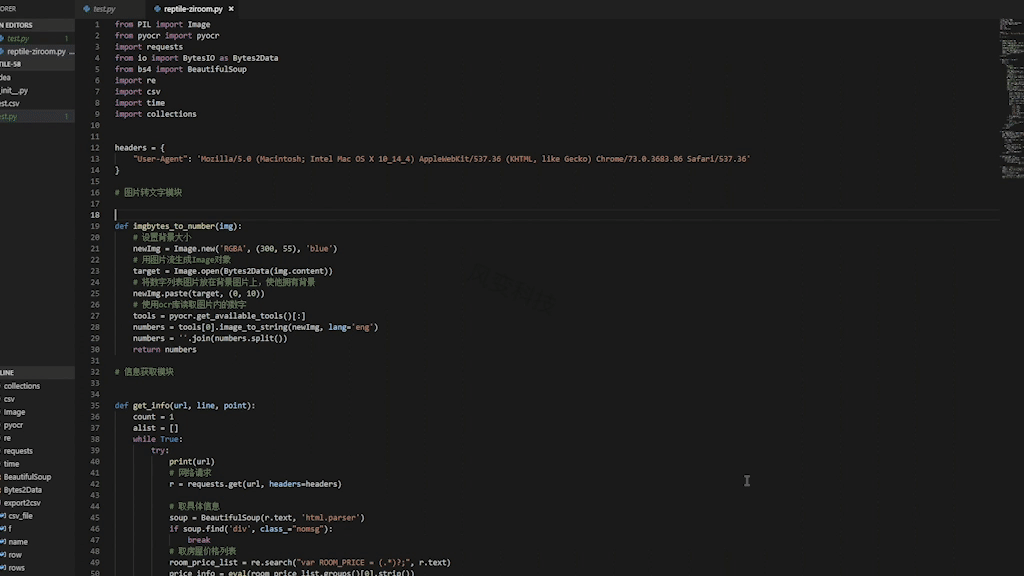Image resolution: width=1024 pixels, height=576 pixels.
Task: Jump to Image symbol in the Outline
Action: [x=14, y=412]
